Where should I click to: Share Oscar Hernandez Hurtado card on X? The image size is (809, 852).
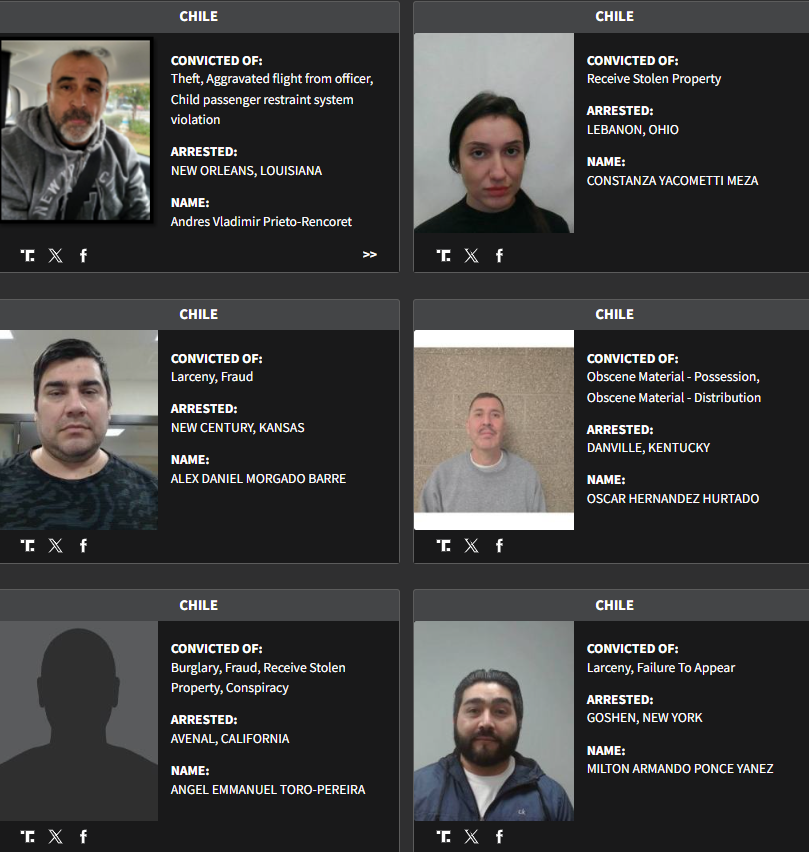click(472, 546)
